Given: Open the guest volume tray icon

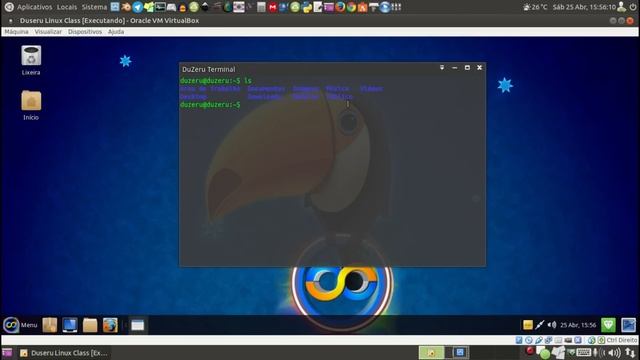Looking at the screenshot, I should [x=552, y=325].
